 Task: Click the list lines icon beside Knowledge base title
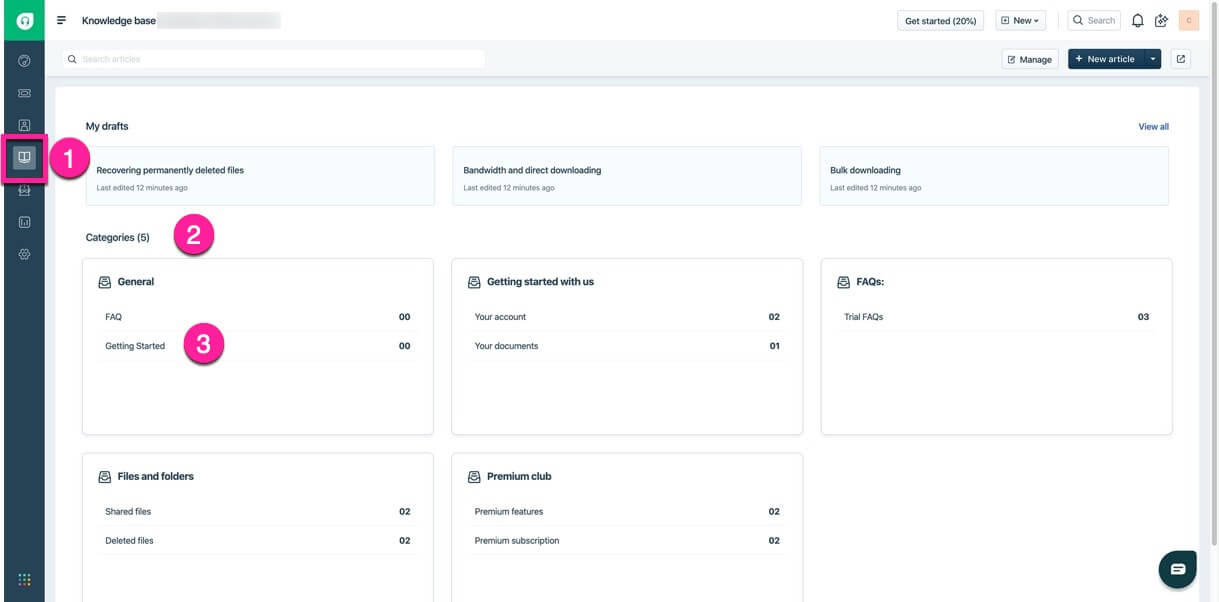click(x=61, y=19)
